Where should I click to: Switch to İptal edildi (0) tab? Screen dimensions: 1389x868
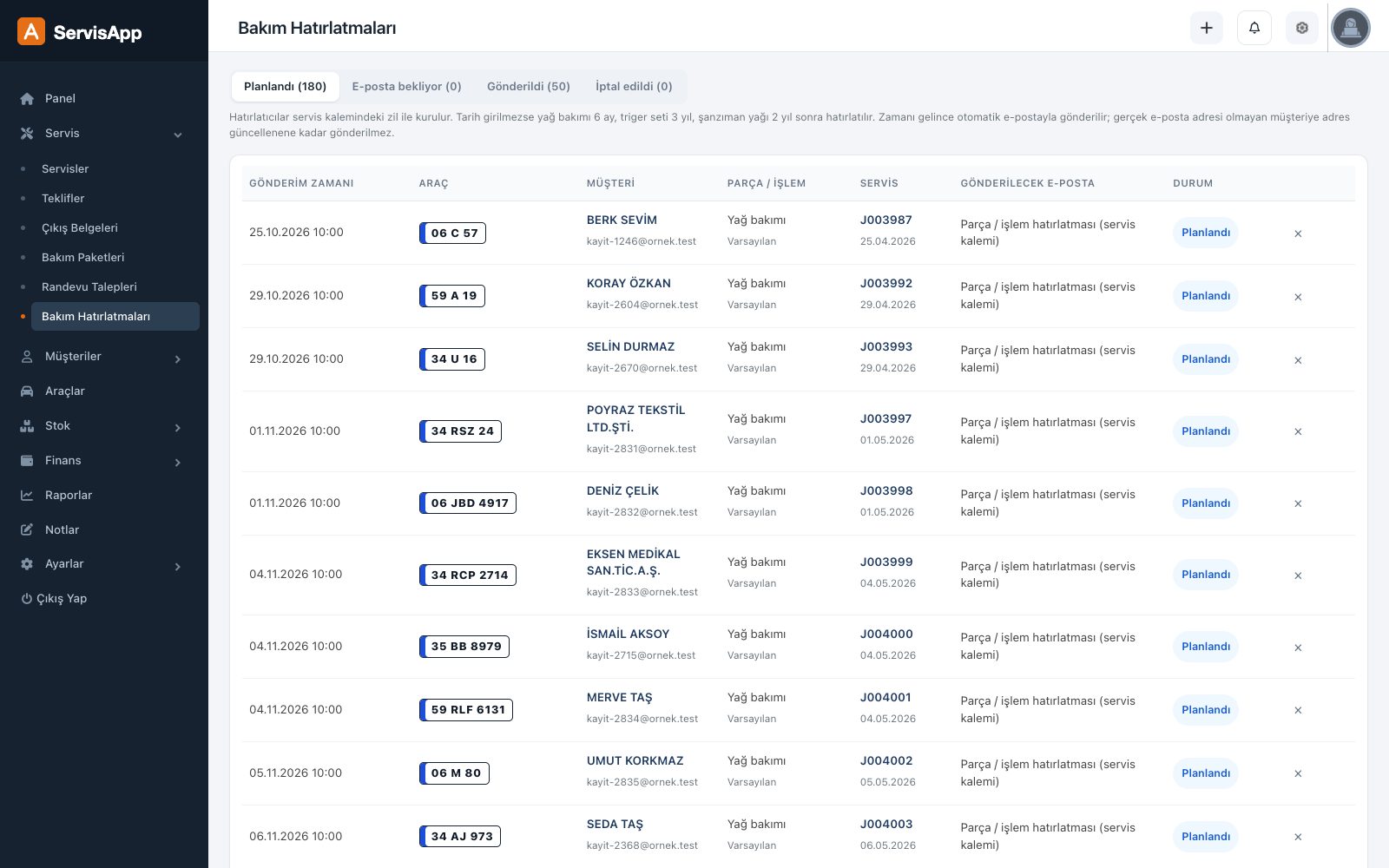tap(634, 87)
